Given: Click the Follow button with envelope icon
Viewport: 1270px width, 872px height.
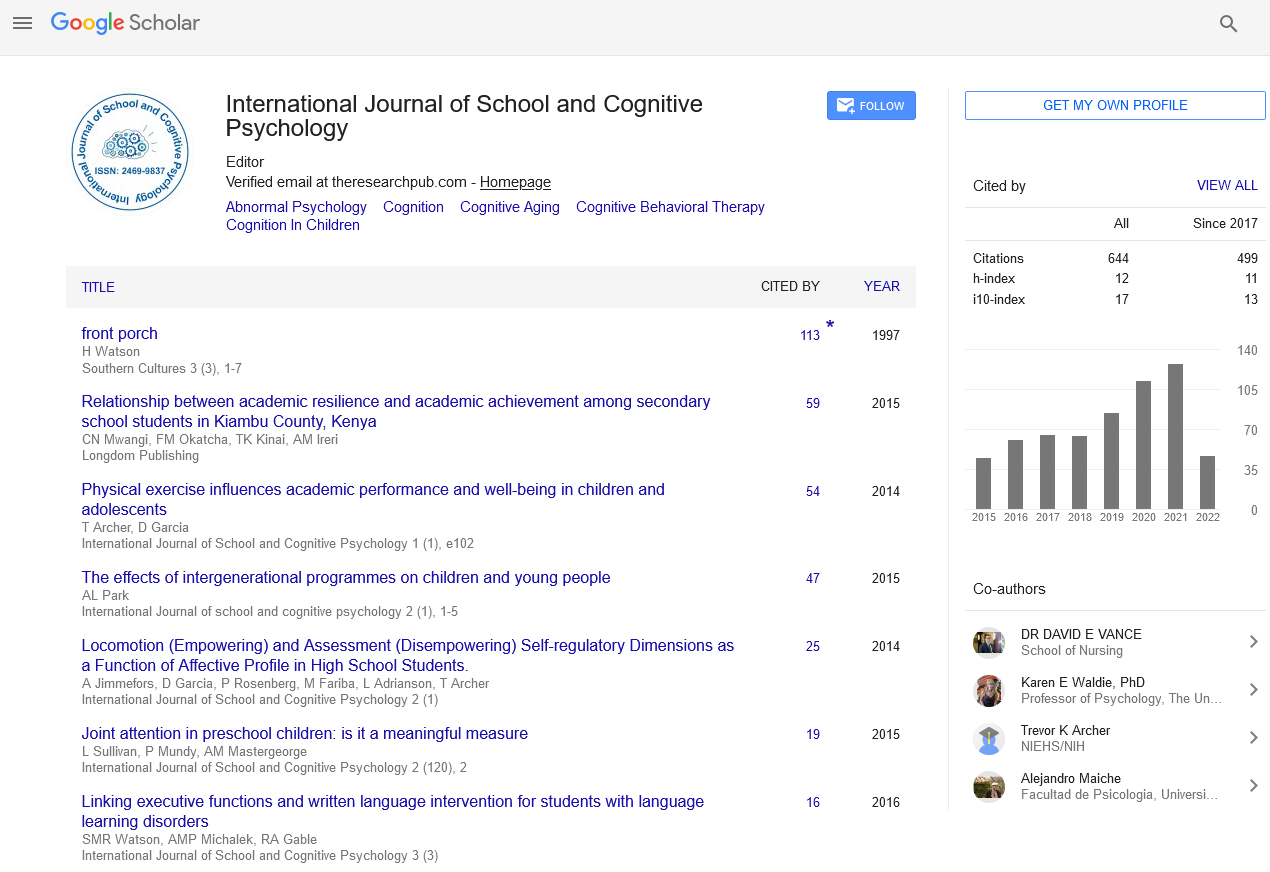Looking at the screenshot, I should coord(871,106).
